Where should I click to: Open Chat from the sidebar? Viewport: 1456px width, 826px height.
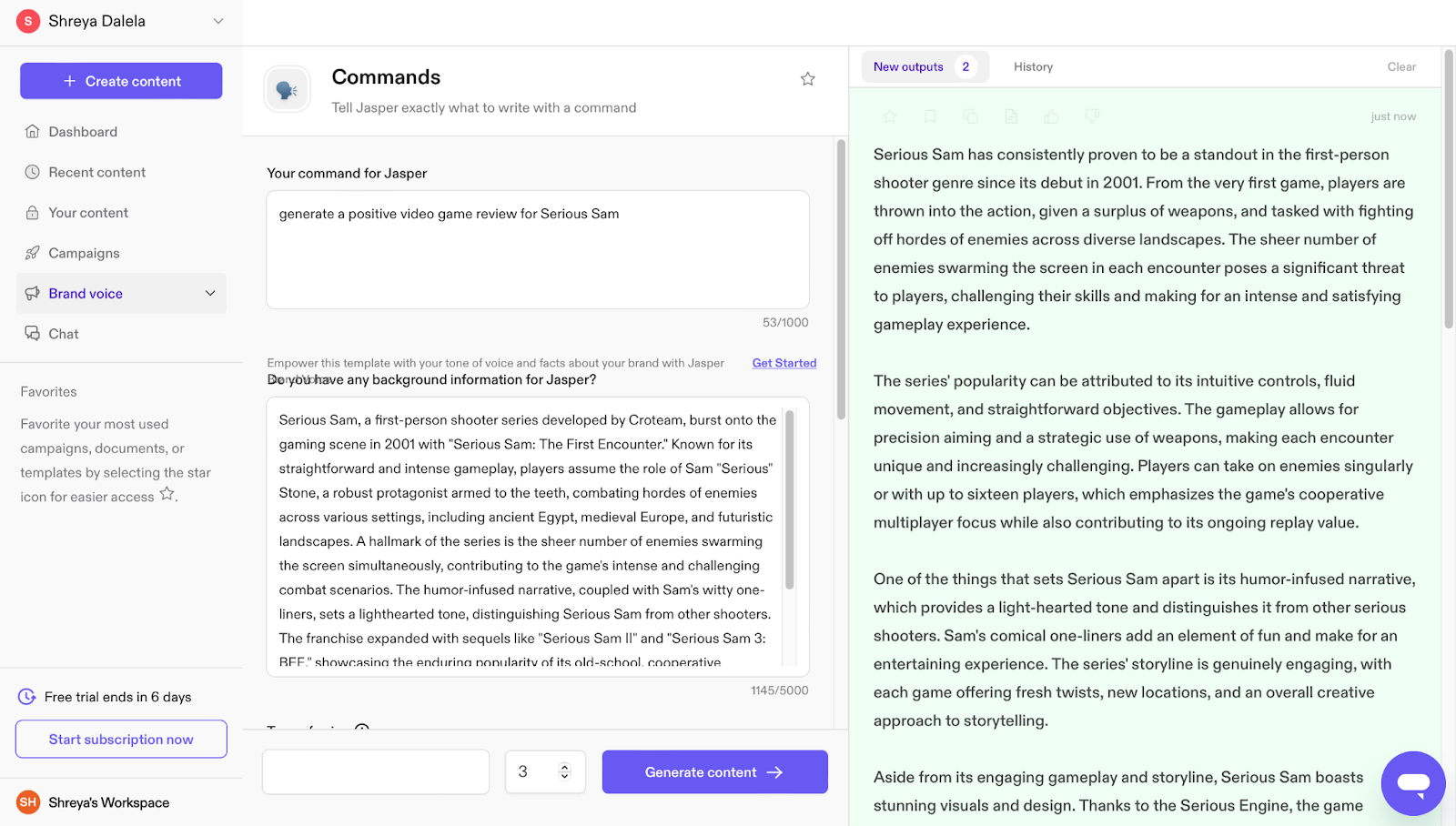pyautogui.click(x=121, y=334)
